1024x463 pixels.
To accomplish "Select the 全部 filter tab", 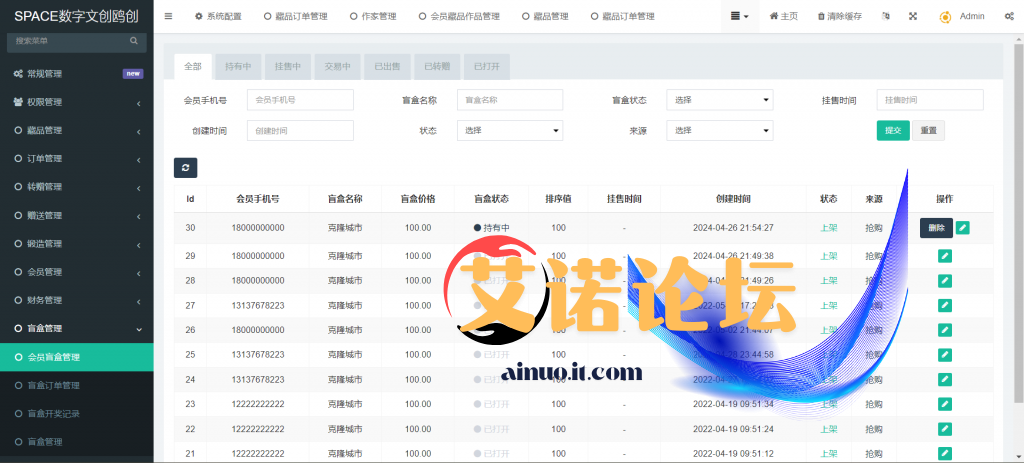I will (x=193, y=67).
